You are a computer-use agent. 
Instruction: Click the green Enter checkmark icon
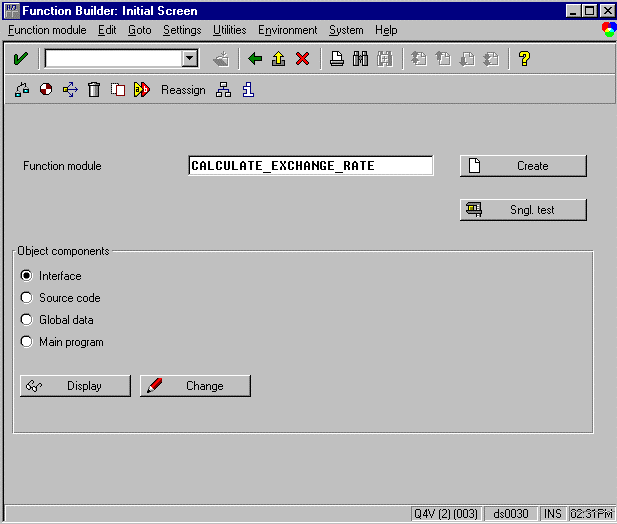point(20,59)
